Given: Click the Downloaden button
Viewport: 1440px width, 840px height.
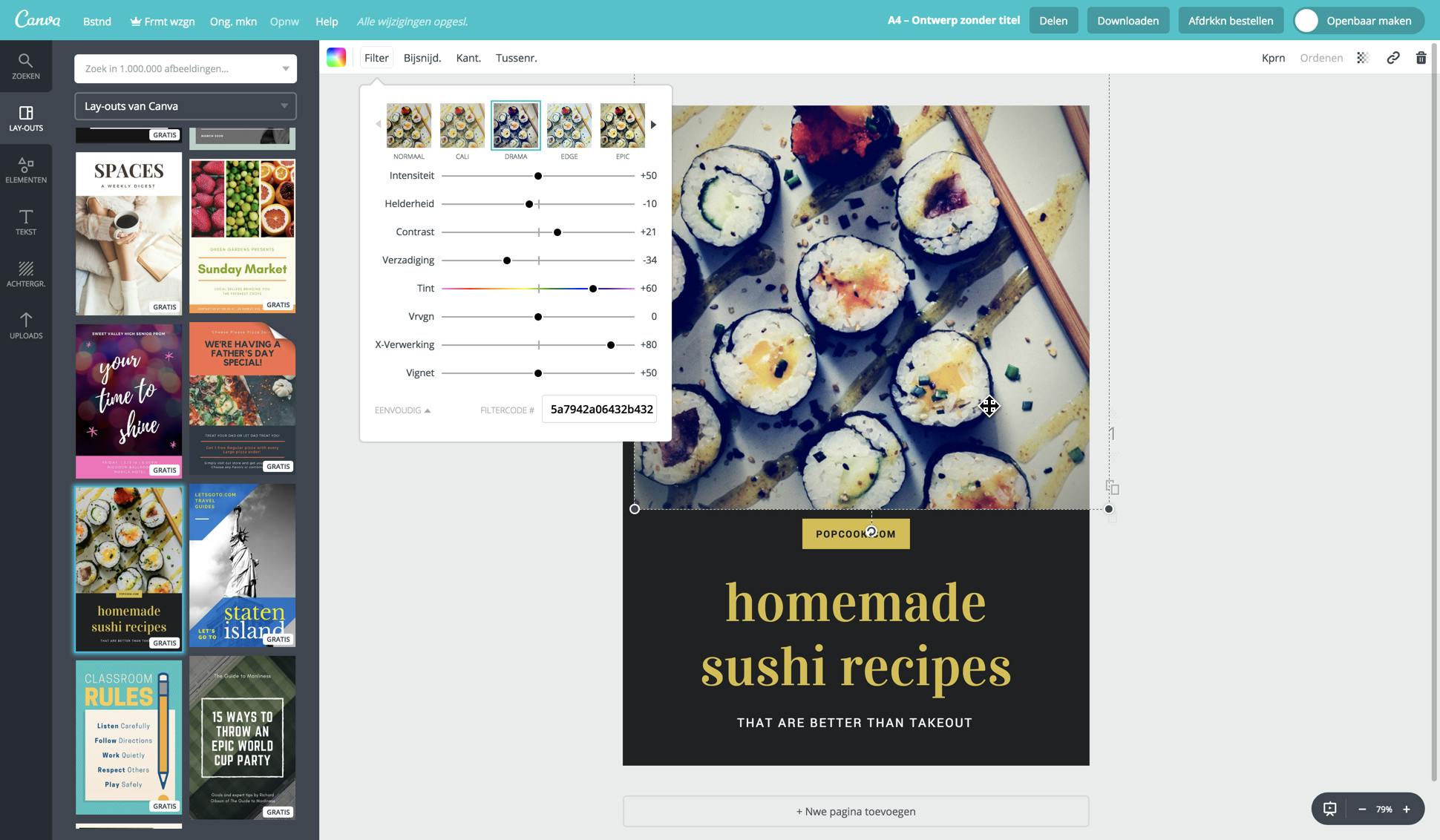Looking at the screenshot, I should point(1128,21).
